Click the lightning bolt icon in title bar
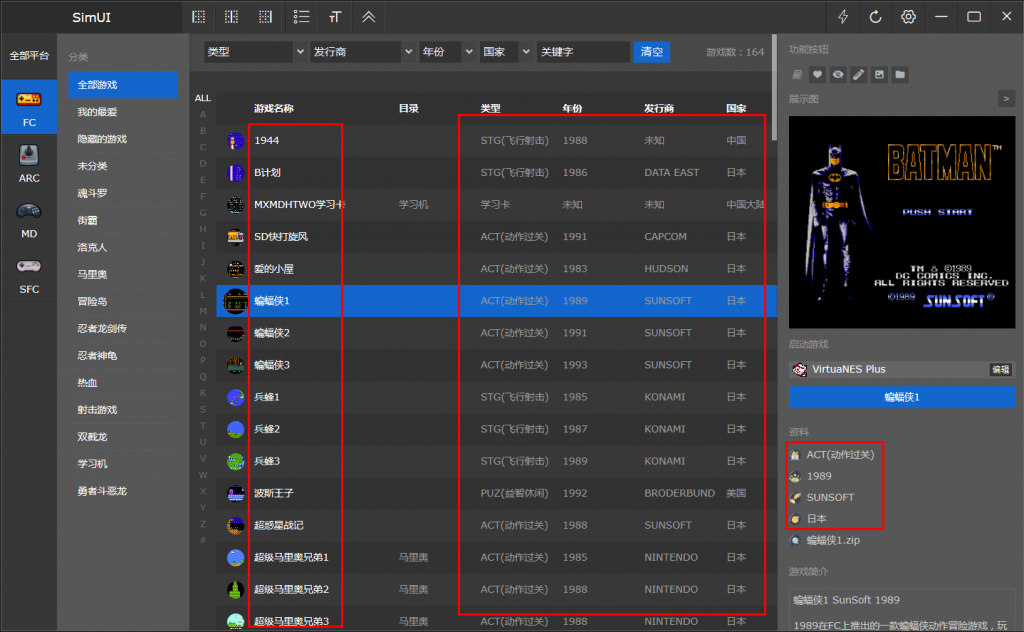 (x=843, y=16)
